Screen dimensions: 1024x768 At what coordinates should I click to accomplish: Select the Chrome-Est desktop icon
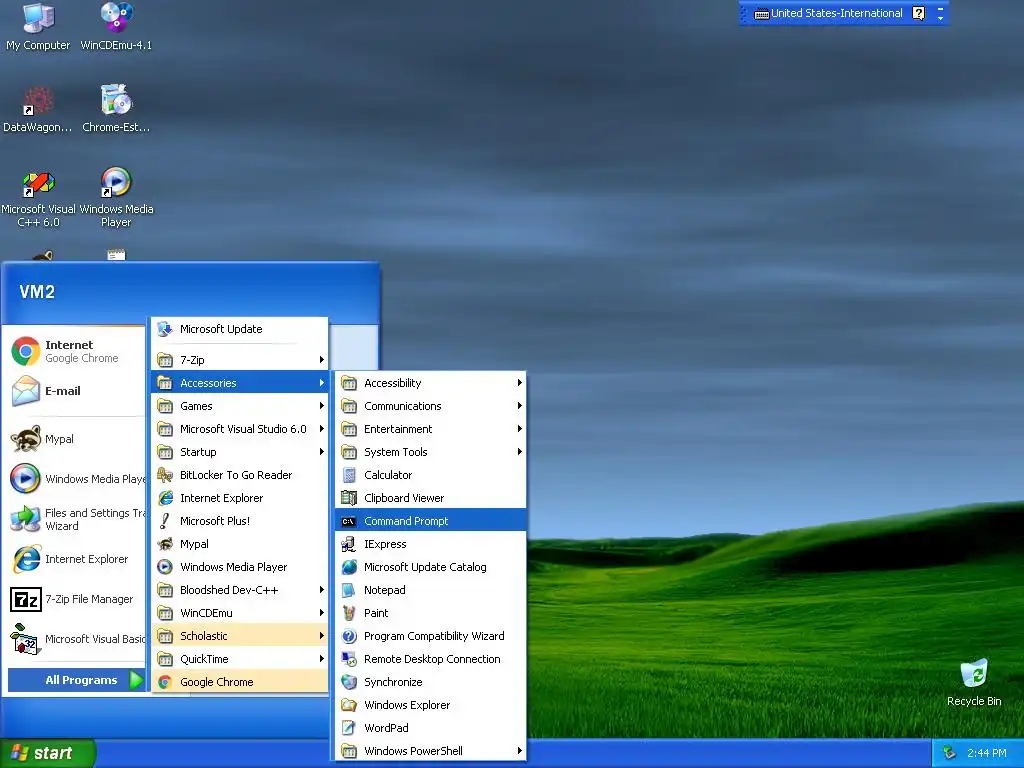point(116,109)
